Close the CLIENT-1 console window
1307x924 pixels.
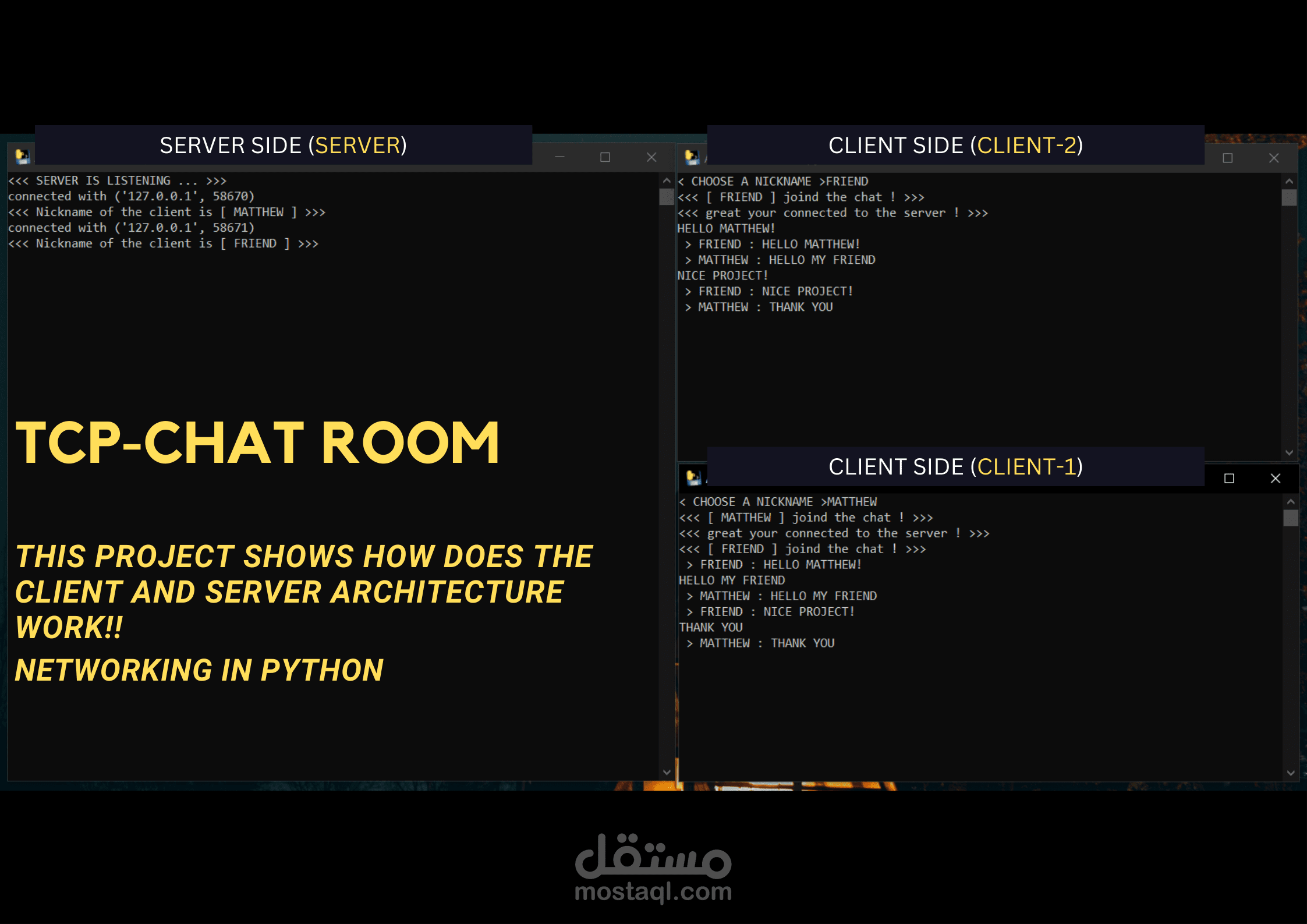(x=1275, y=478)
